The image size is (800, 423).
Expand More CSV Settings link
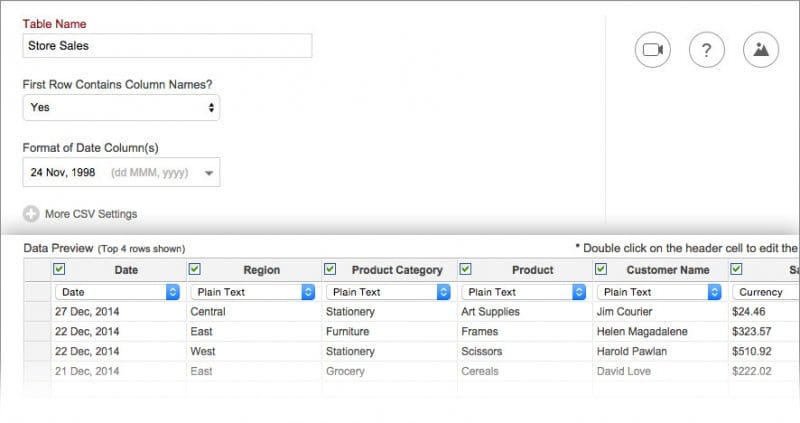tap(91, 214)
